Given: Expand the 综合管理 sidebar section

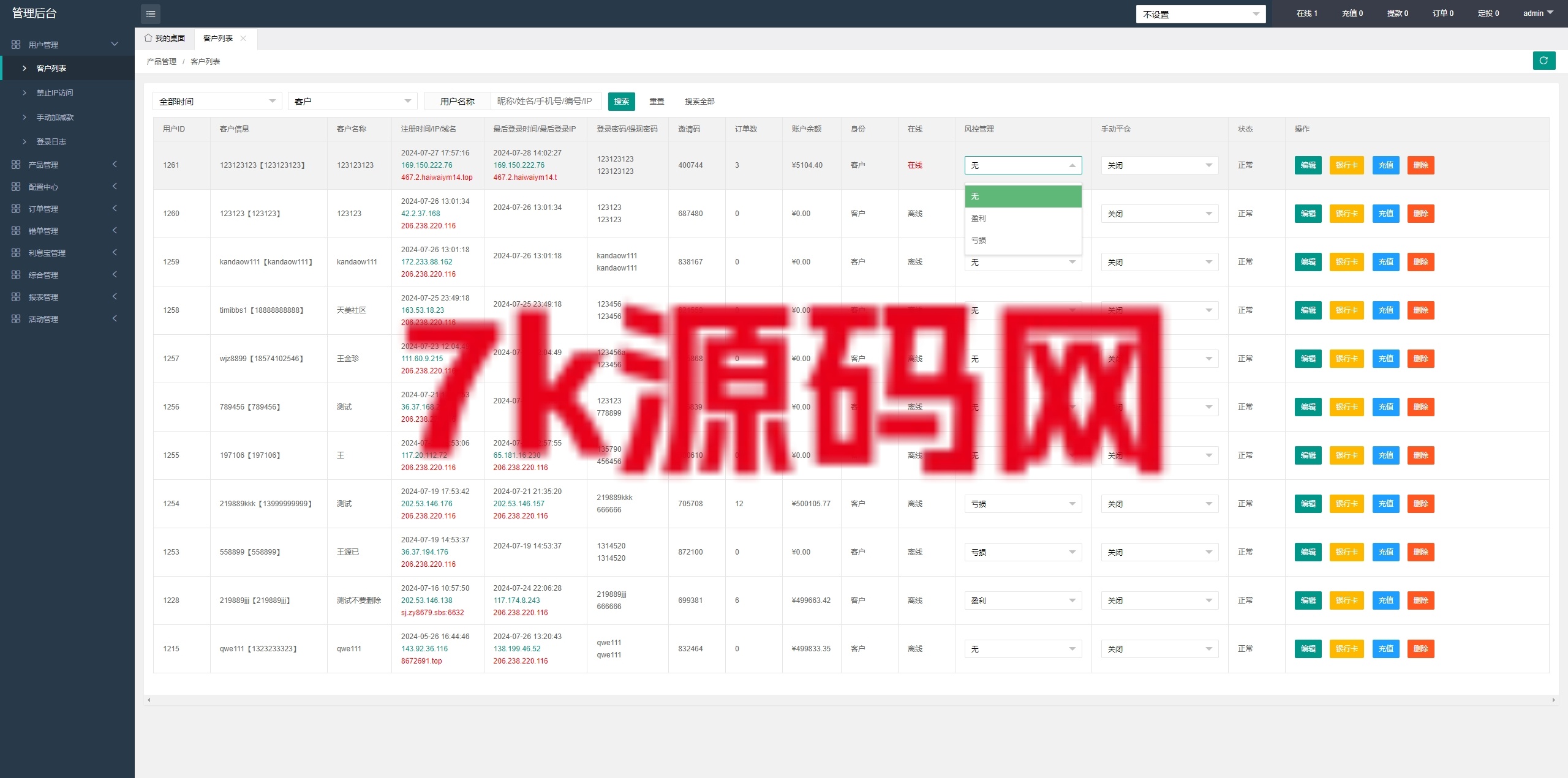Looking at the screenshot, I should point(67,275).
